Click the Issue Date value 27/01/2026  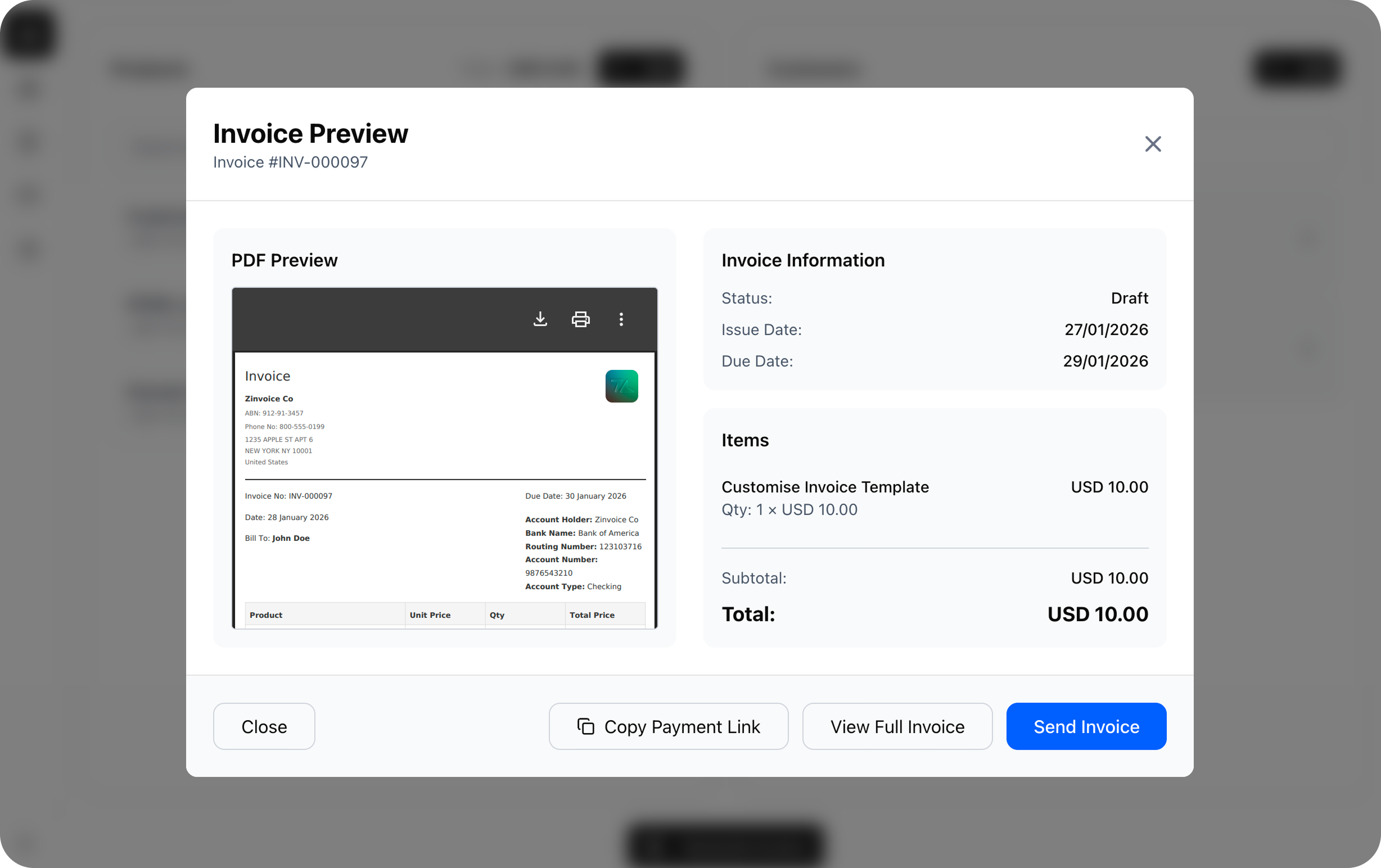[1105, 329]
